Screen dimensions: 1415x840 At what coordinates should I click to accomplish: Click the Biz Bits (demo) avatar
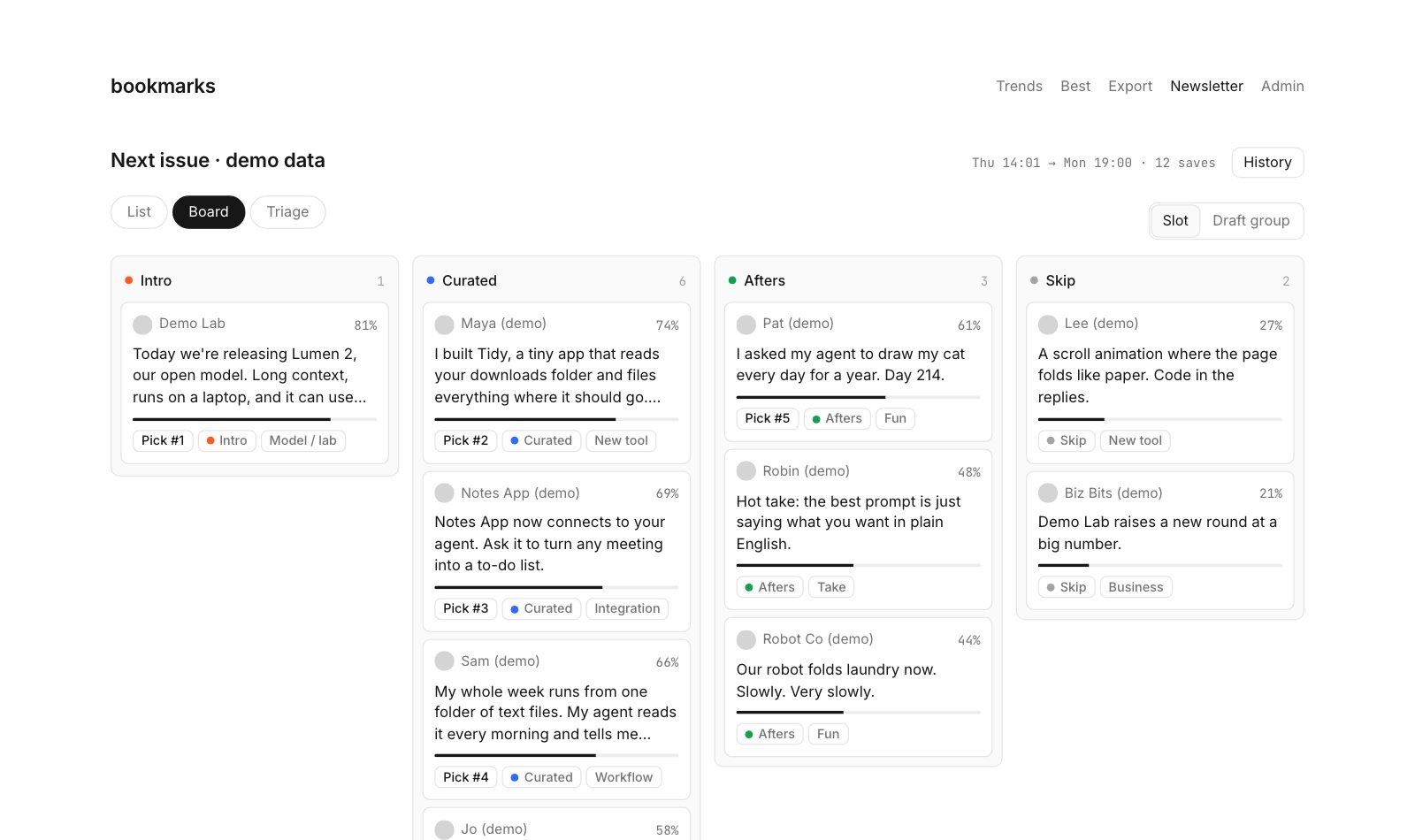point(1048,493)
